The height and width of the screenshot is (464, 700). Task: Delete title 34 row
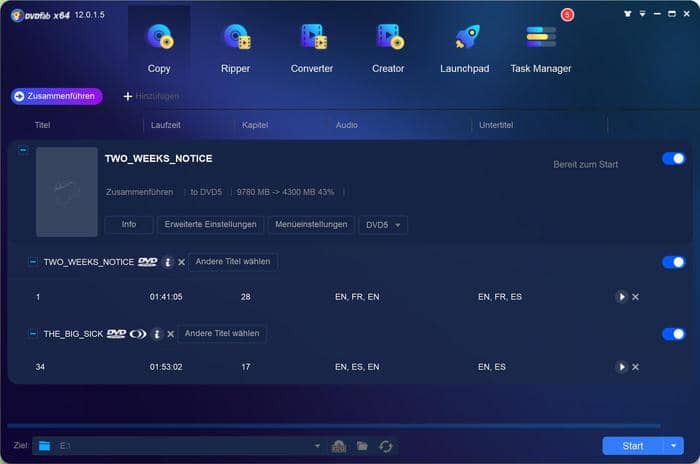pyautogui.click(x=635, y=367)
